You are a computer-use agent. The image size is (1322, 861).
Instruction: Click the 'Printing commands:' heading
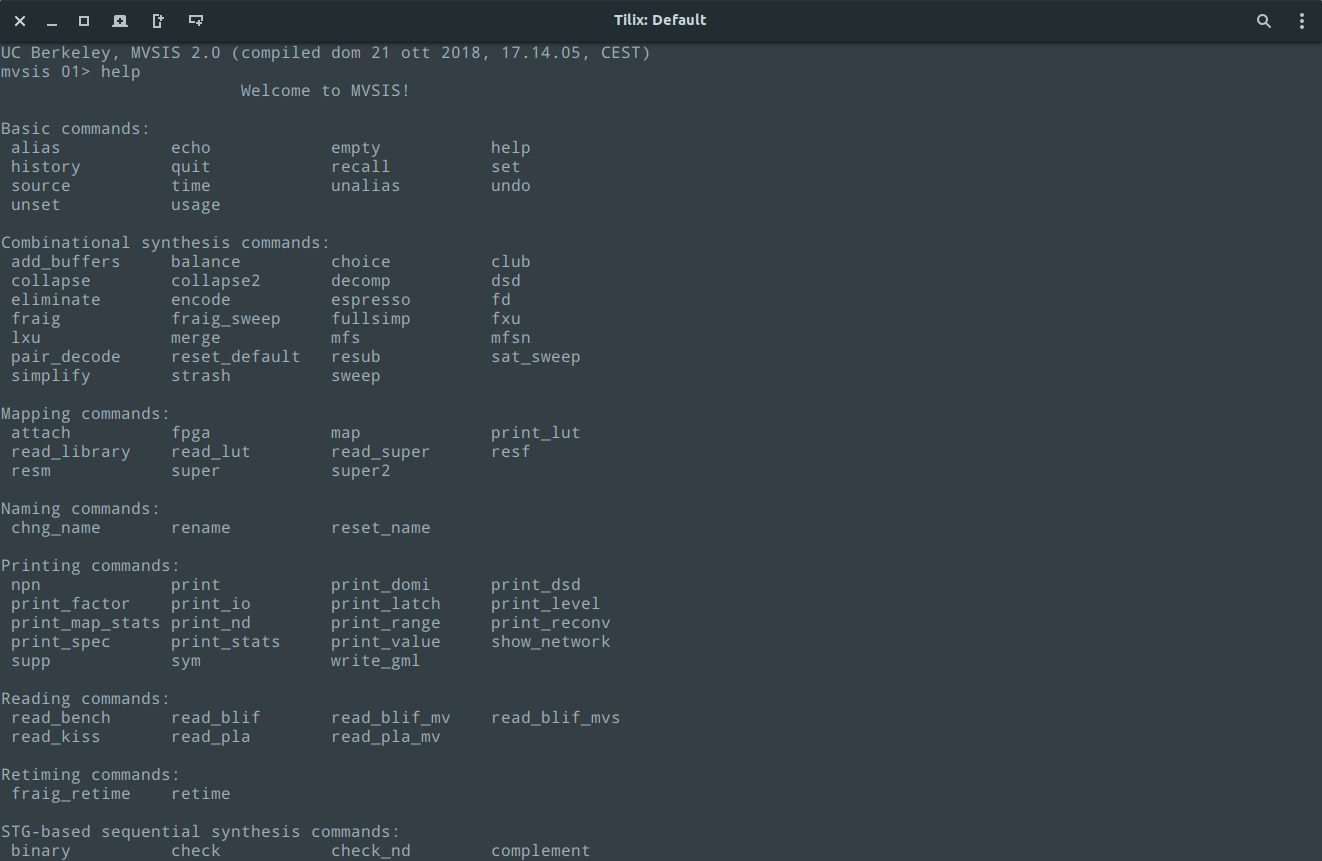click(91, 566)
